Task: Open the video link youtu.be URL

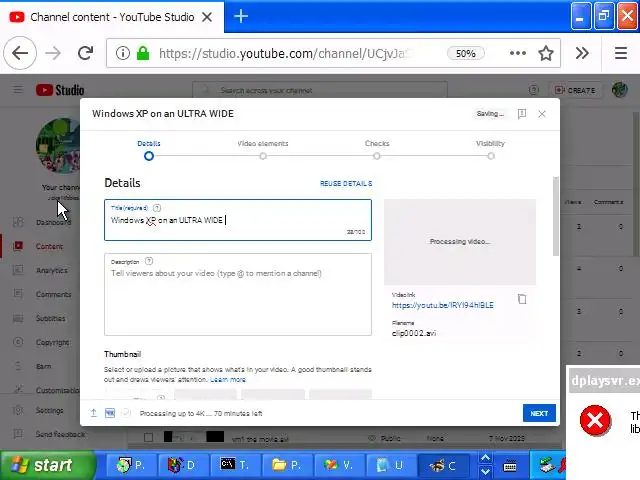Action: click(x=442, y=305)
